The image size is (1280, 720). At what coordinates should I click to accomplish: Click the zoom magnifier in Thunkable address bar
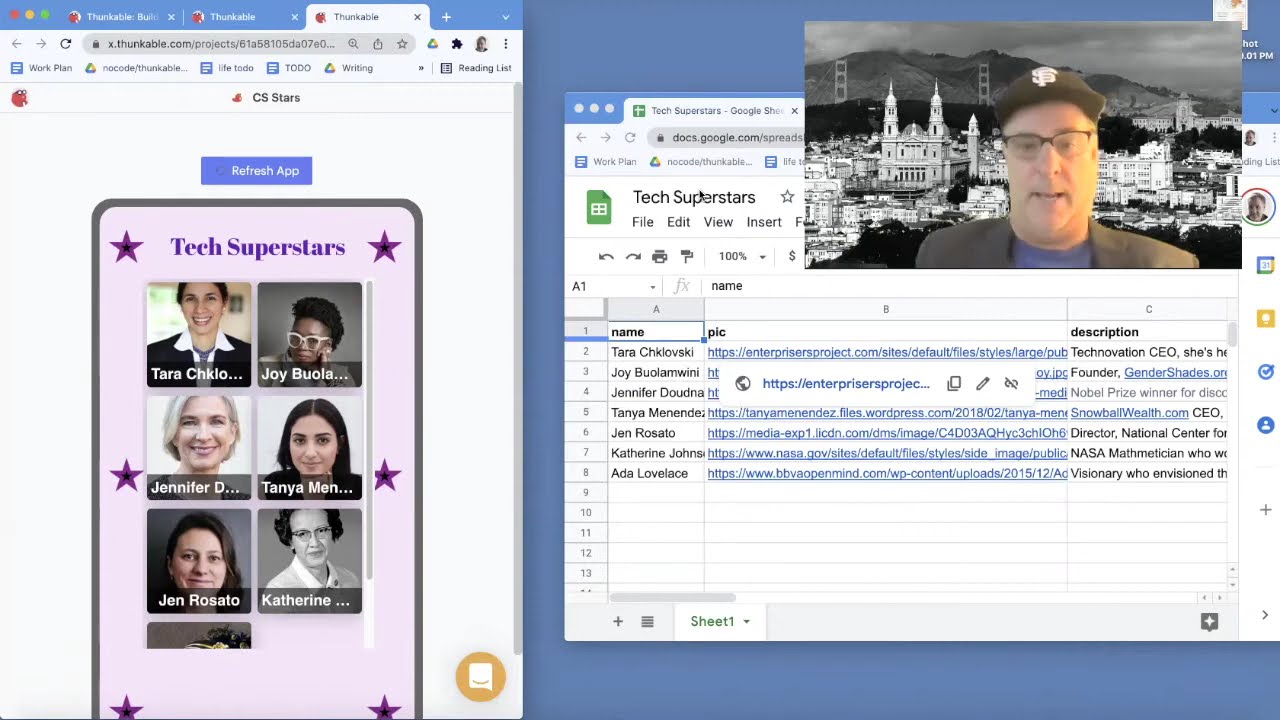[x=353, y=44]
